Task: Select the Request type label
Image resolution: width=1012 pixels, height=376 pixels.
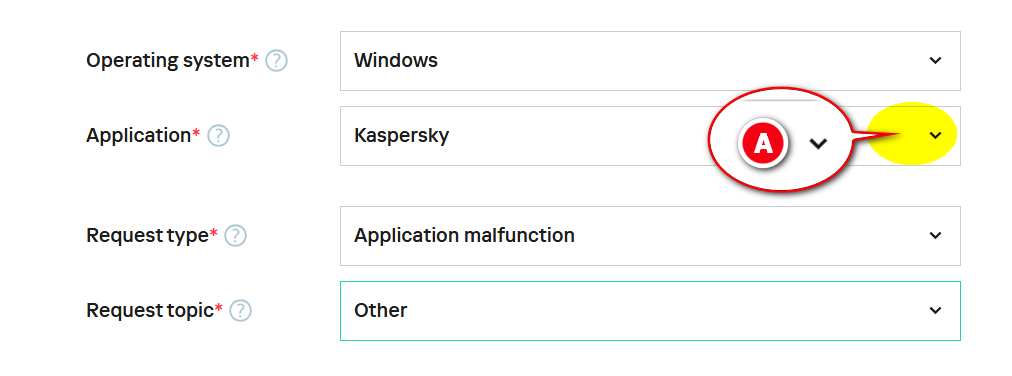Action: tap(148, 236)
